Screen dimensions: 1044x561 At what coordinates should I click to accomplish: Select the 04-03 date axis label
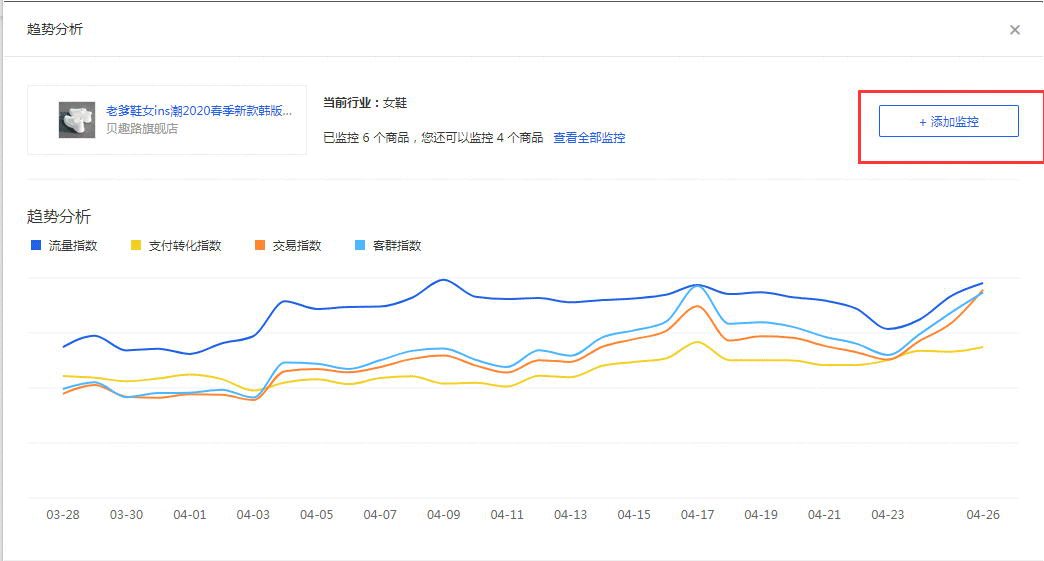pos(253,515)
